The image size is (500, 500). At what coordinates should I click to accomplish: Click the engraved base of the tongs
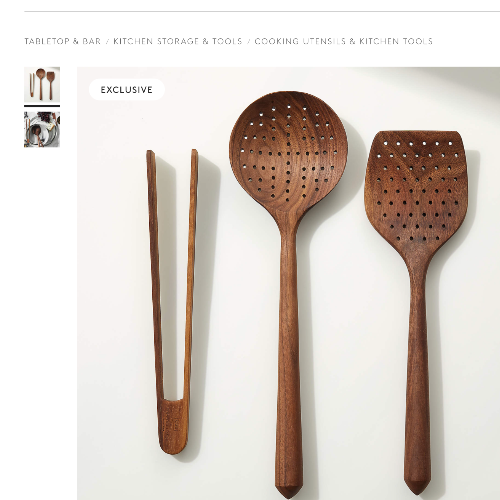point(172,427)
